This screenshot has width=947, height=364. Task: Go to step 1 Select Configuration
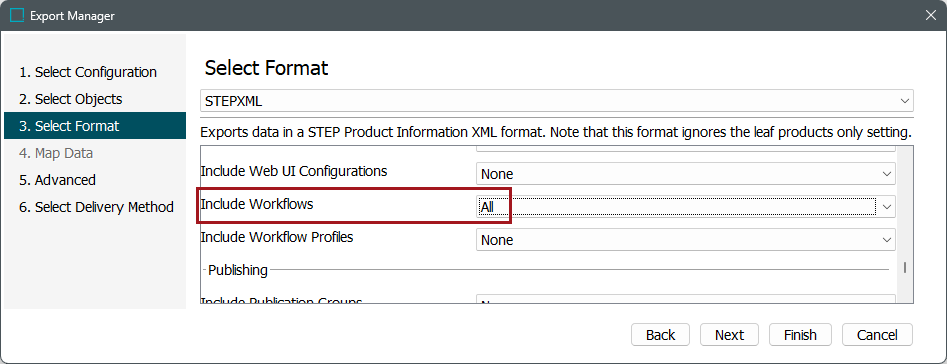[88, 72]
